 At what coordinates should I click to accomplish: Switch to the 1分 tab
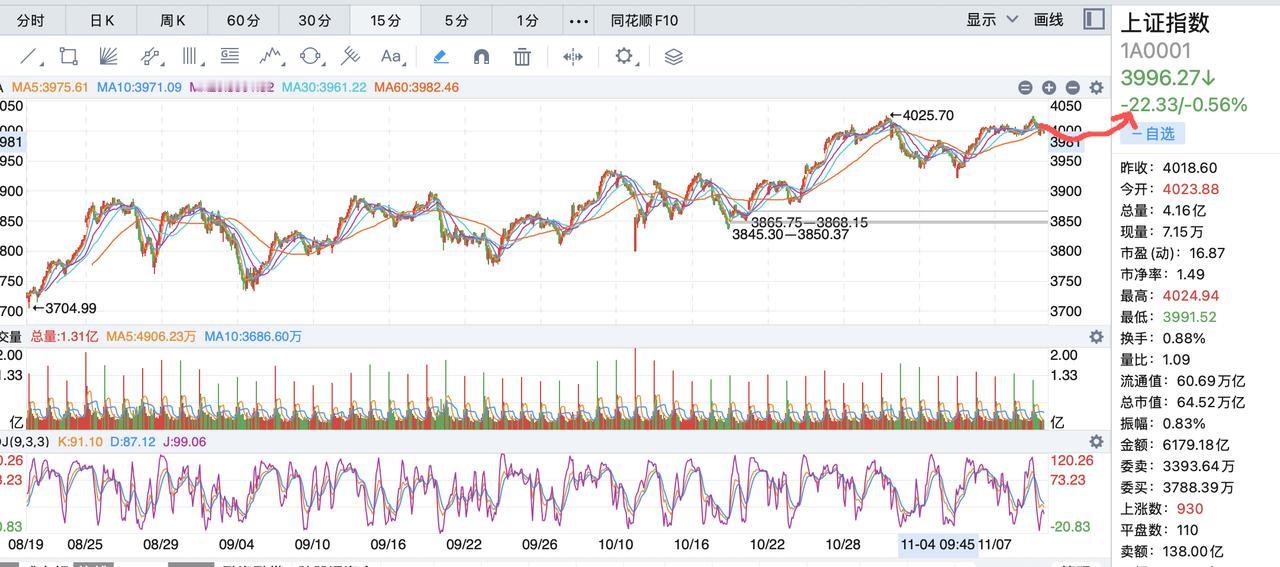tap(527, 20)
